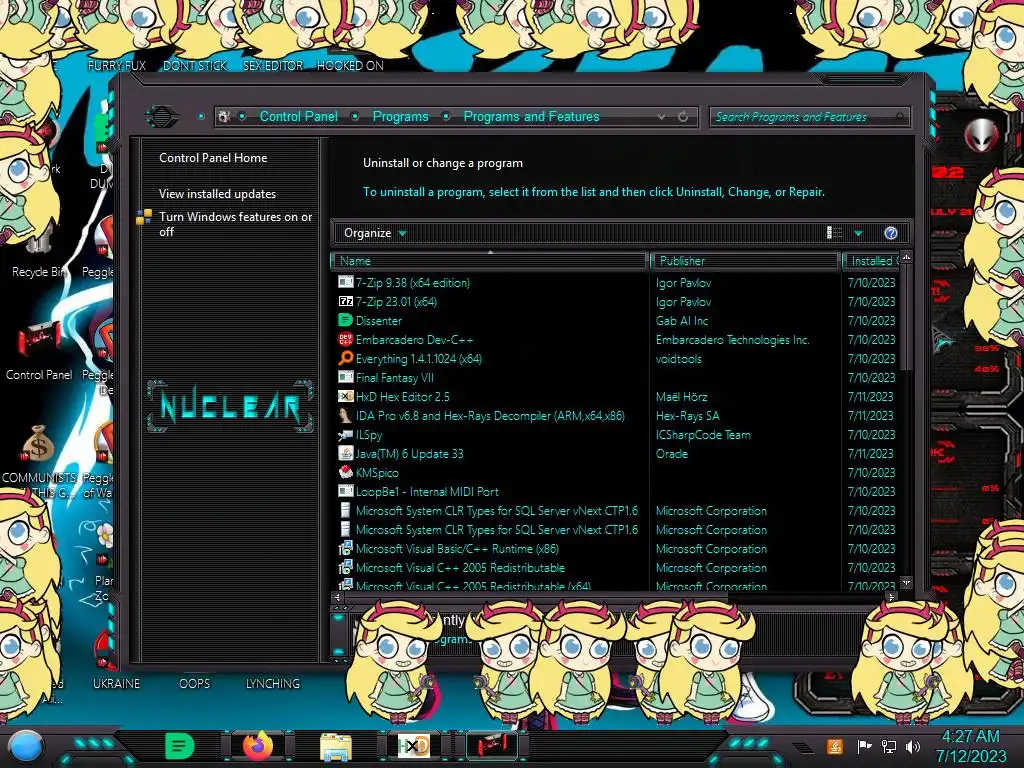Screen dimensions: 1024x768
Task: Click the back navigation orb button
Action: [162, 116]
